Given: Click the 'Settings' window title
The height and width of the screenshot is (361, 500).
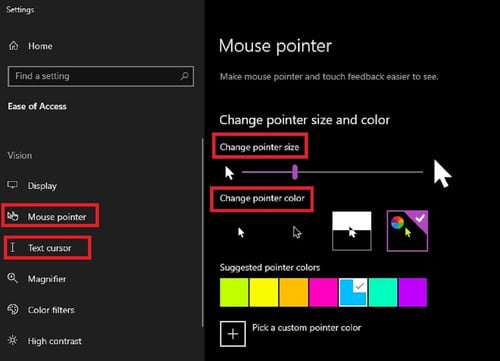Looking at the screenshot, I should click(x=20, y=10).
